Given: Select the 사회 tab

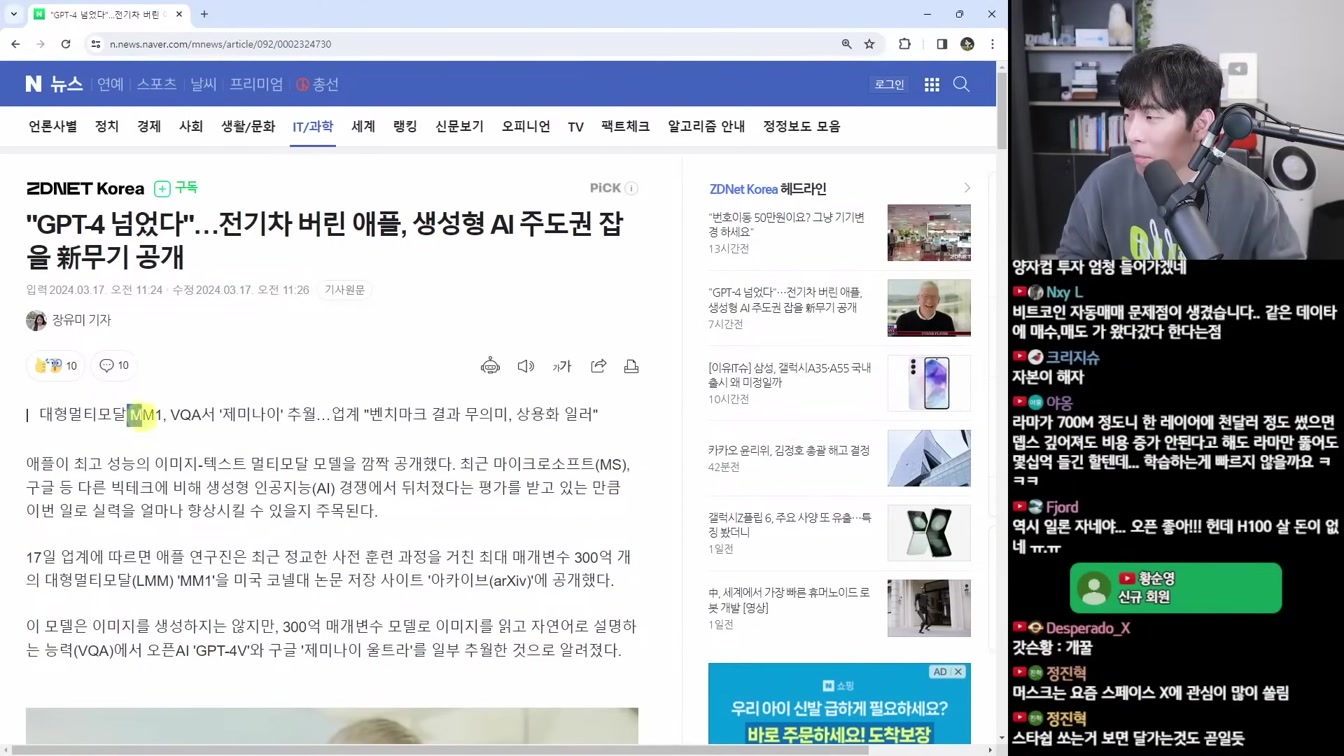Looking at the screenshot, I should point(191,127).
